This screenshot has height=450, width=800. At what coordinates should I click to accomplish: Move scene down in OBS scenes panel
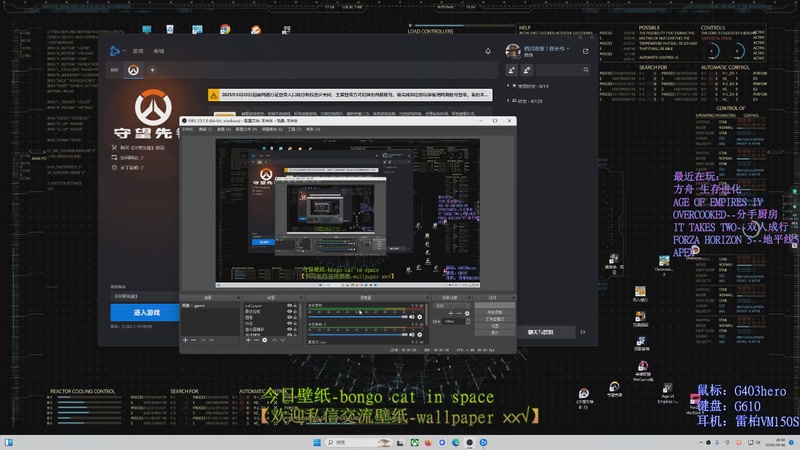pyautogui.click(x=211, y=340)
